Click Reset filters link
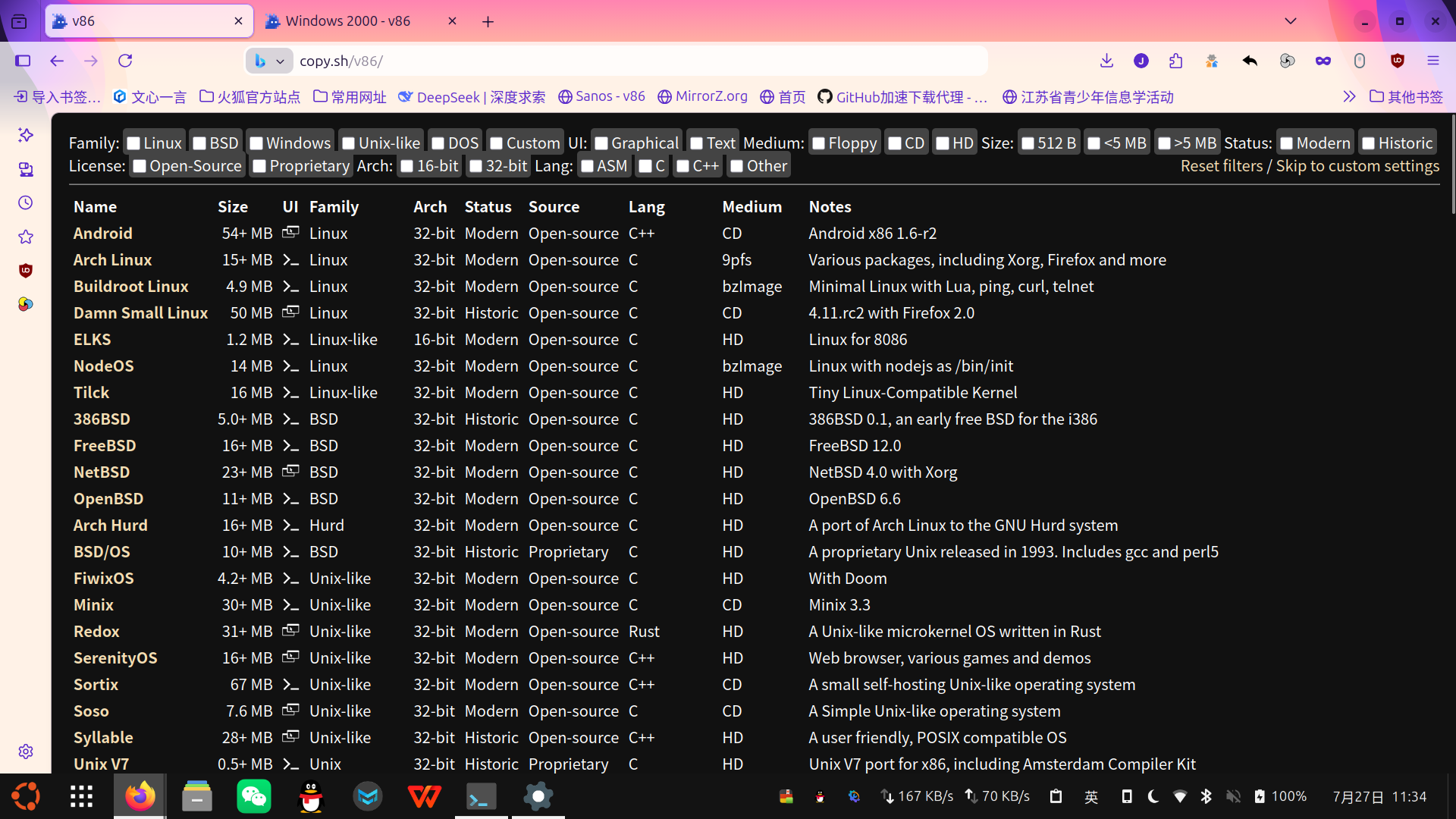1456x819 pixels. click(1221, 166)
